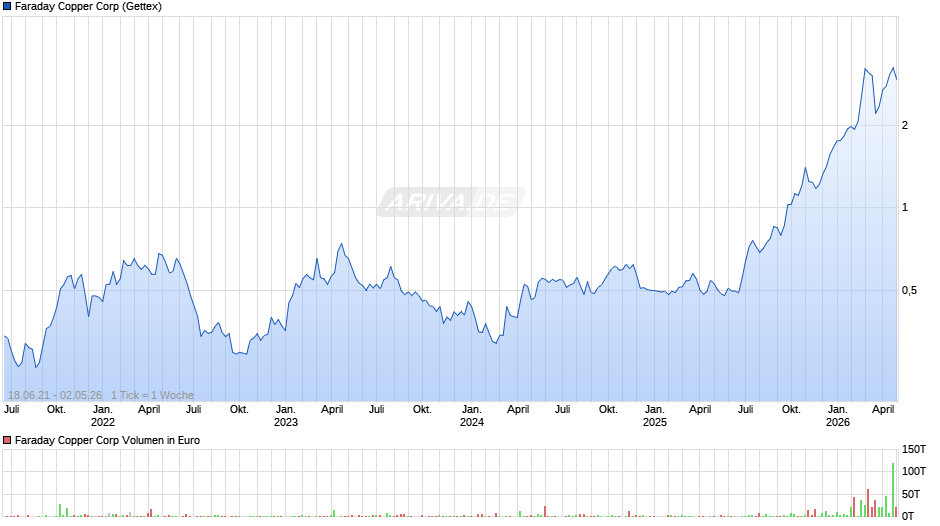Click the last 'April' label on time axis
Viewport: 940px width, 526px height.
pos(883,409)
